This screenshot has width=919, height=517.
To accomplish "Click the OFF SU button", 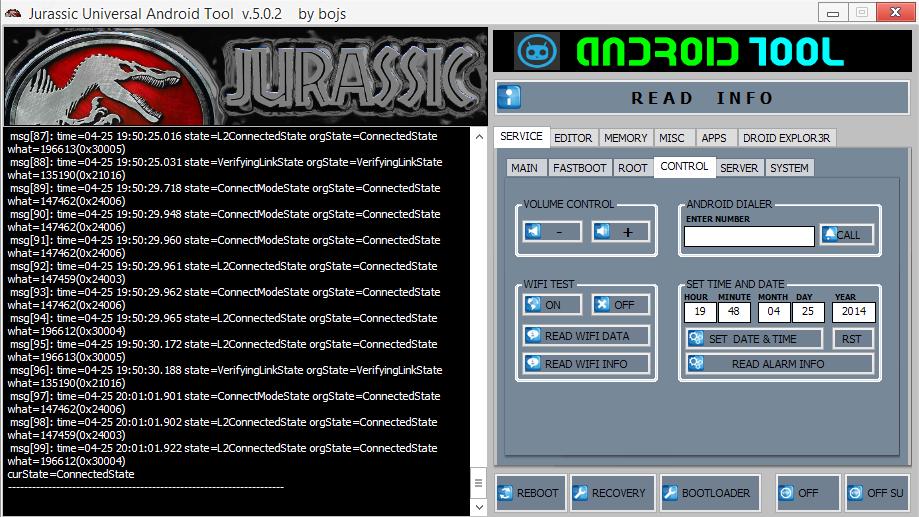I will (x=876, y=493).
